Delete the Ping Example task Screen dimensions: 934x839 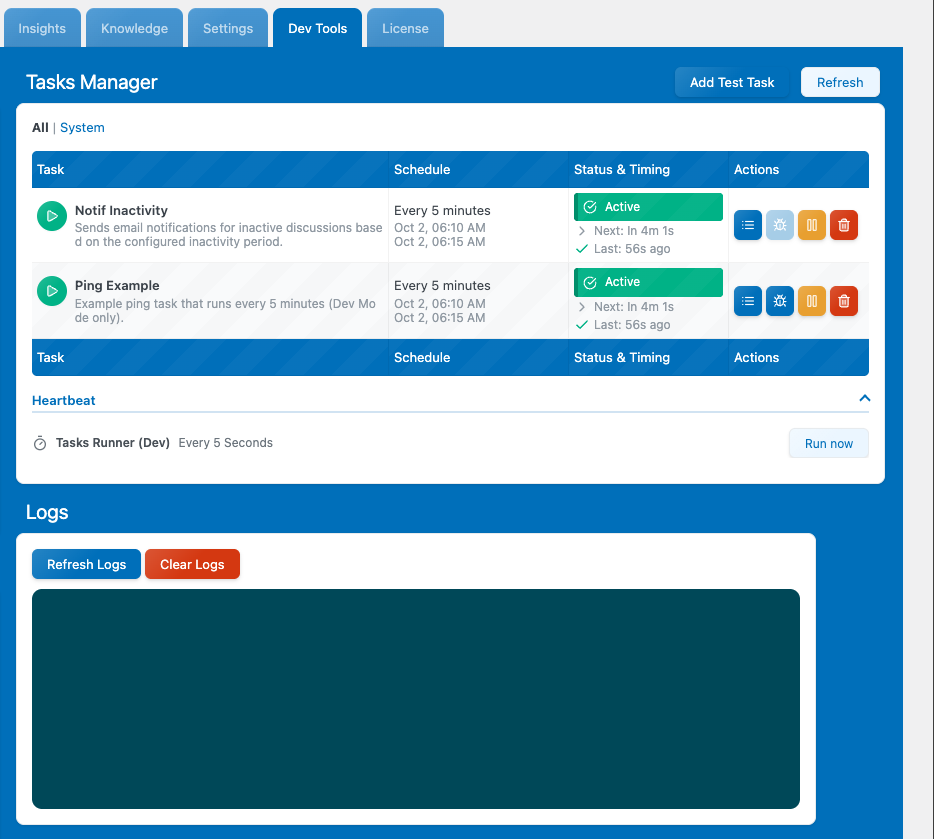[844, 300]
